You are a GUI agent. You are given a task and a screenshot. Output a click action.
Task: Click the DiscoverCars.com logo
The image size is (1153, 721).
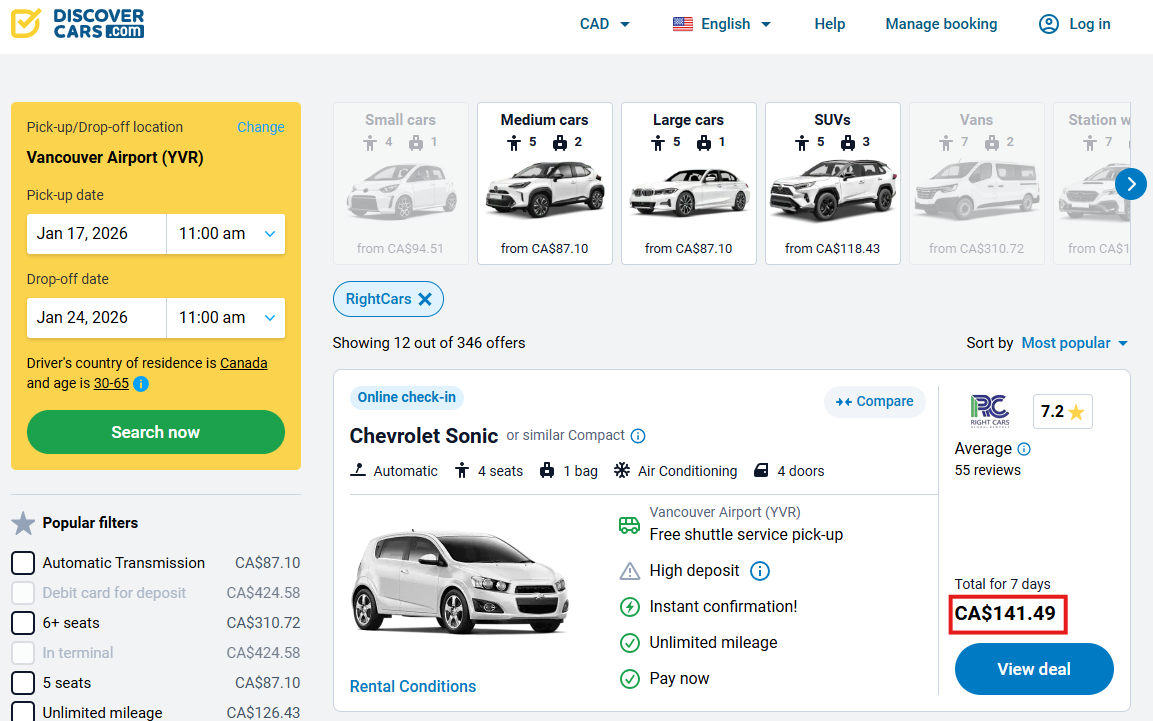pyautogui.click(x=78, y=24)
